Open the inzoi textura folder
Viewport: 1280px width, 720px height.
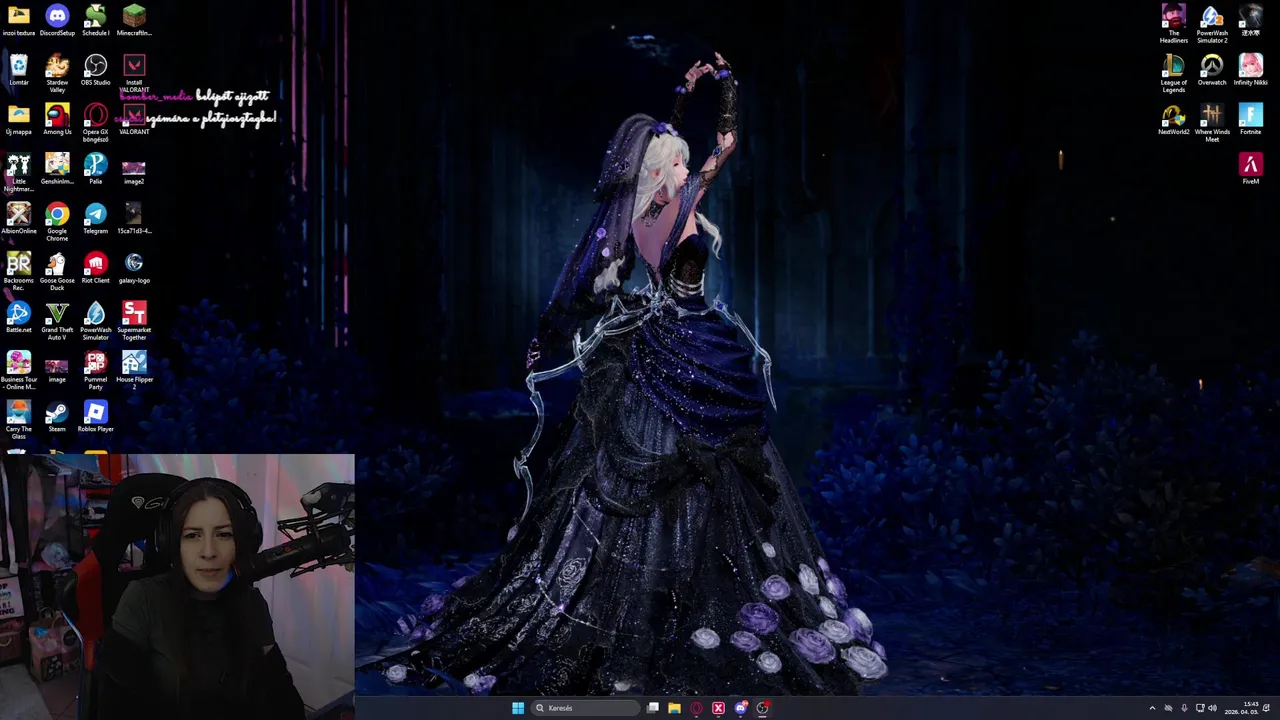click(18, 20)
